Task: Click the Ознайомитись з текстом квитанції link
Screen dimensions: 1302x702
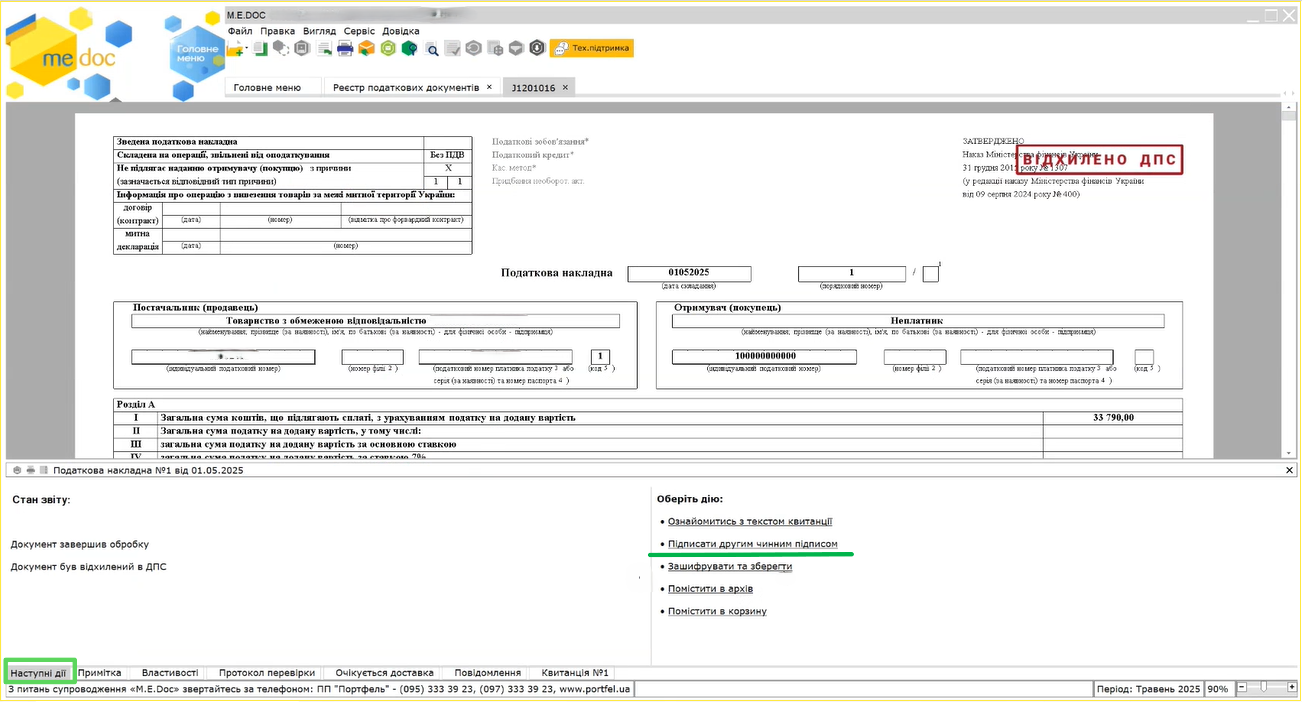Action: [749, 521]
